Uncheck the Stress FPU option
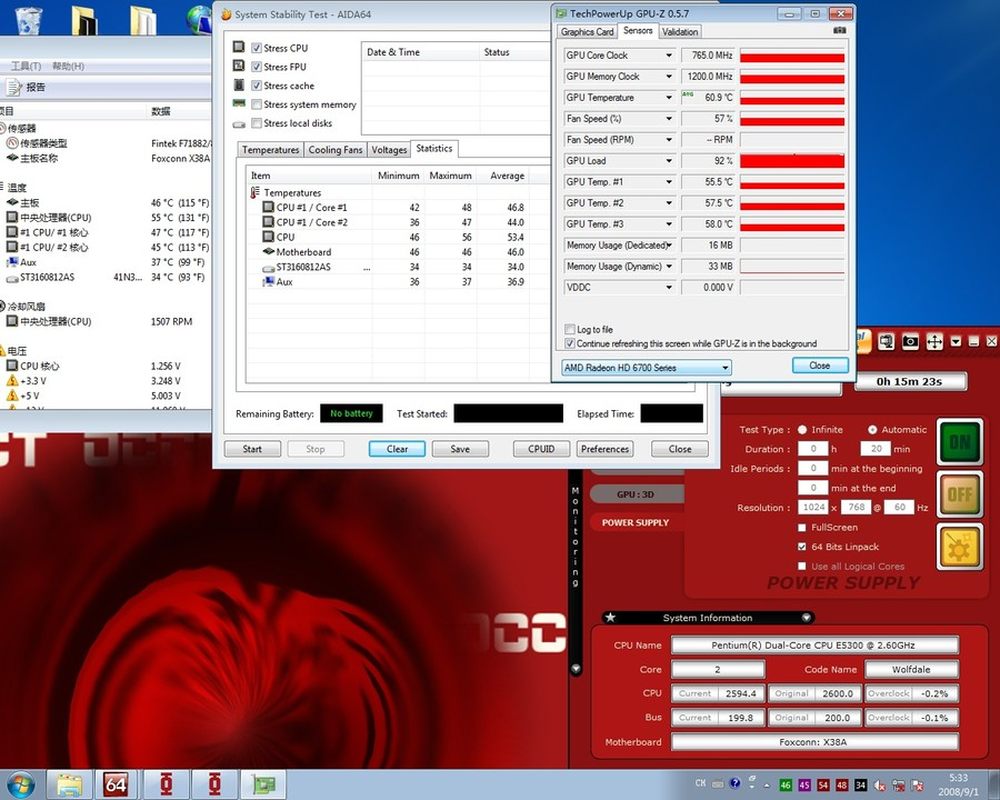The width and height of the screenshot is (1000, 800). [x=257, y=67]
